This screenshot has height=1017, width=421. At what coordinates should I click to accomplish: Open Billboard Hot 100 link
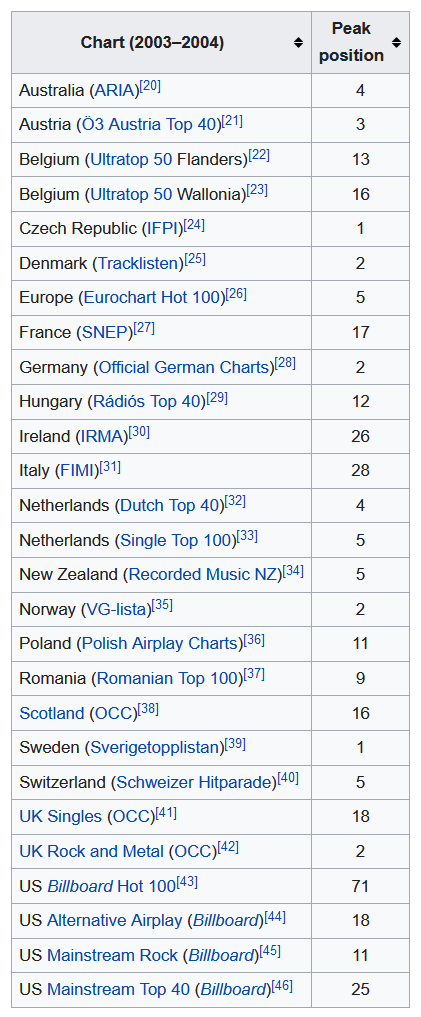[x=112, y=886]
